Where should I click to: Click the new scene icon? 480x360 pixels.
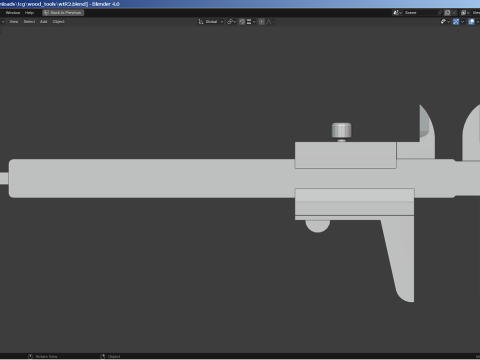(x=447, y=13)
